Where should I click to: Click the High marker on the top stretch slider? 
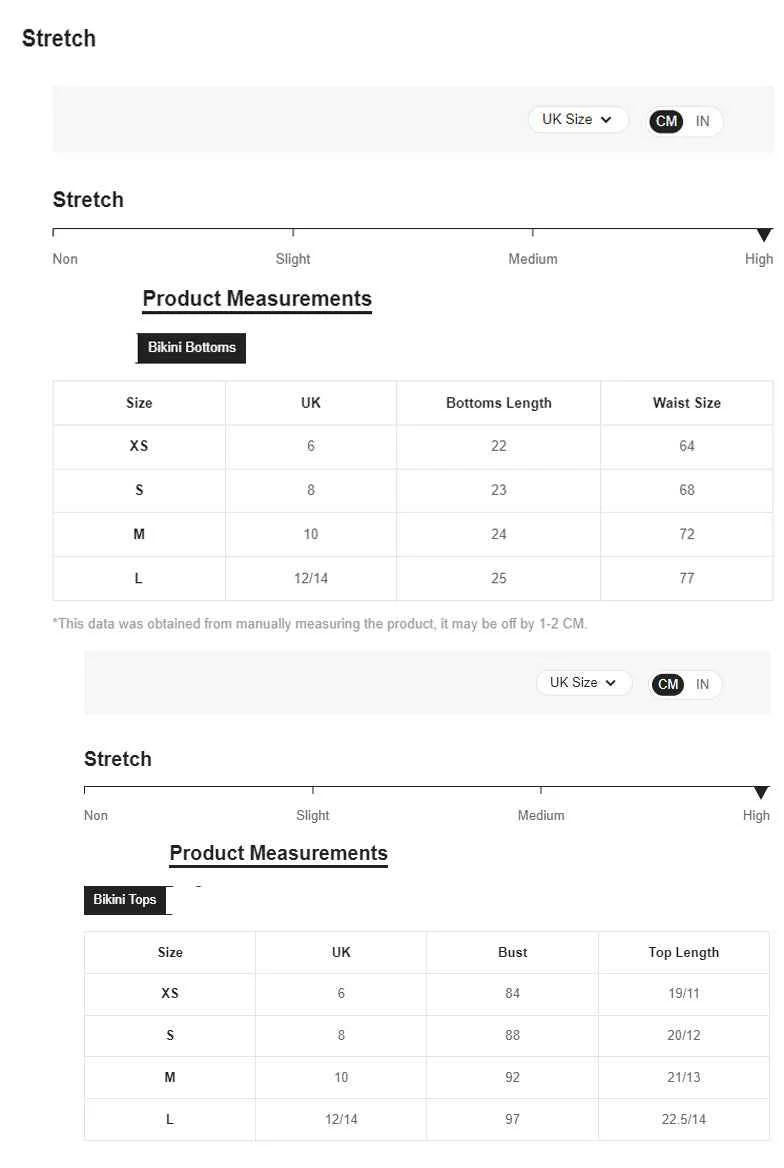pyautogui.click(x=763, y=235)
